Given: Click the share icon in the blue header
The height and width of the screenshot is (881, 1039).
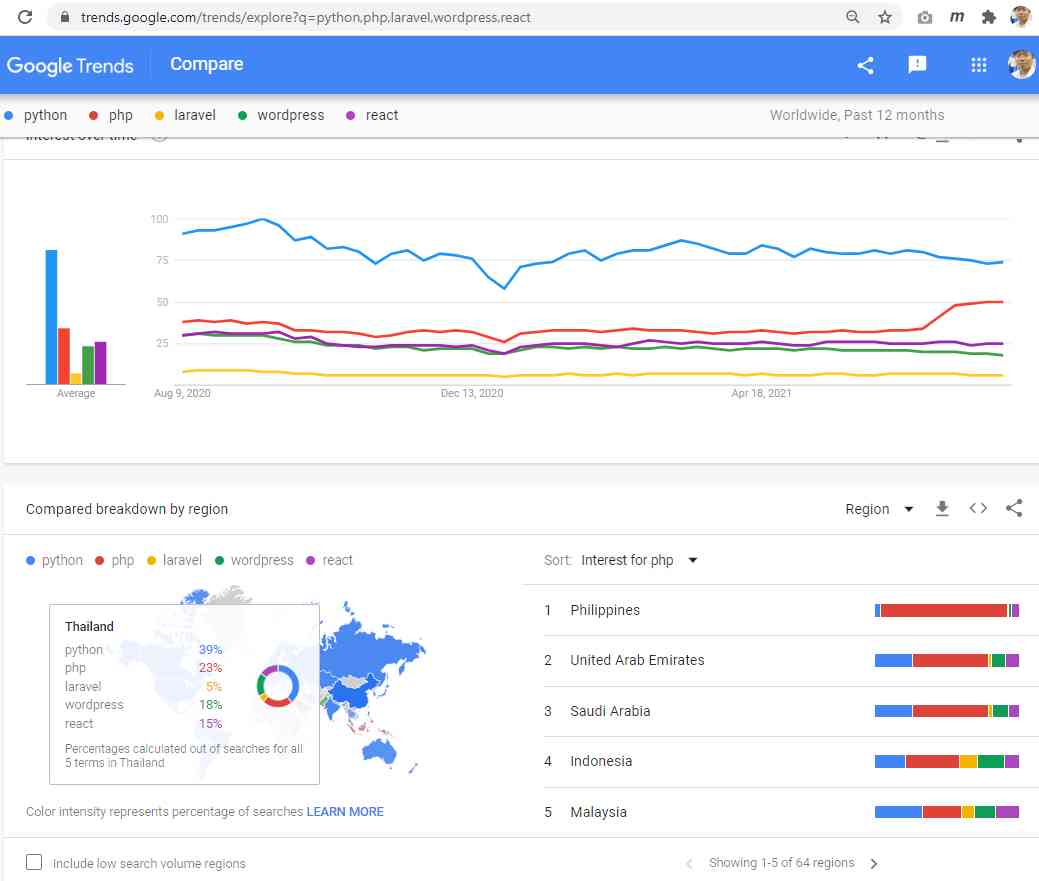Looking at the screenshot, I should coord(865,65).
